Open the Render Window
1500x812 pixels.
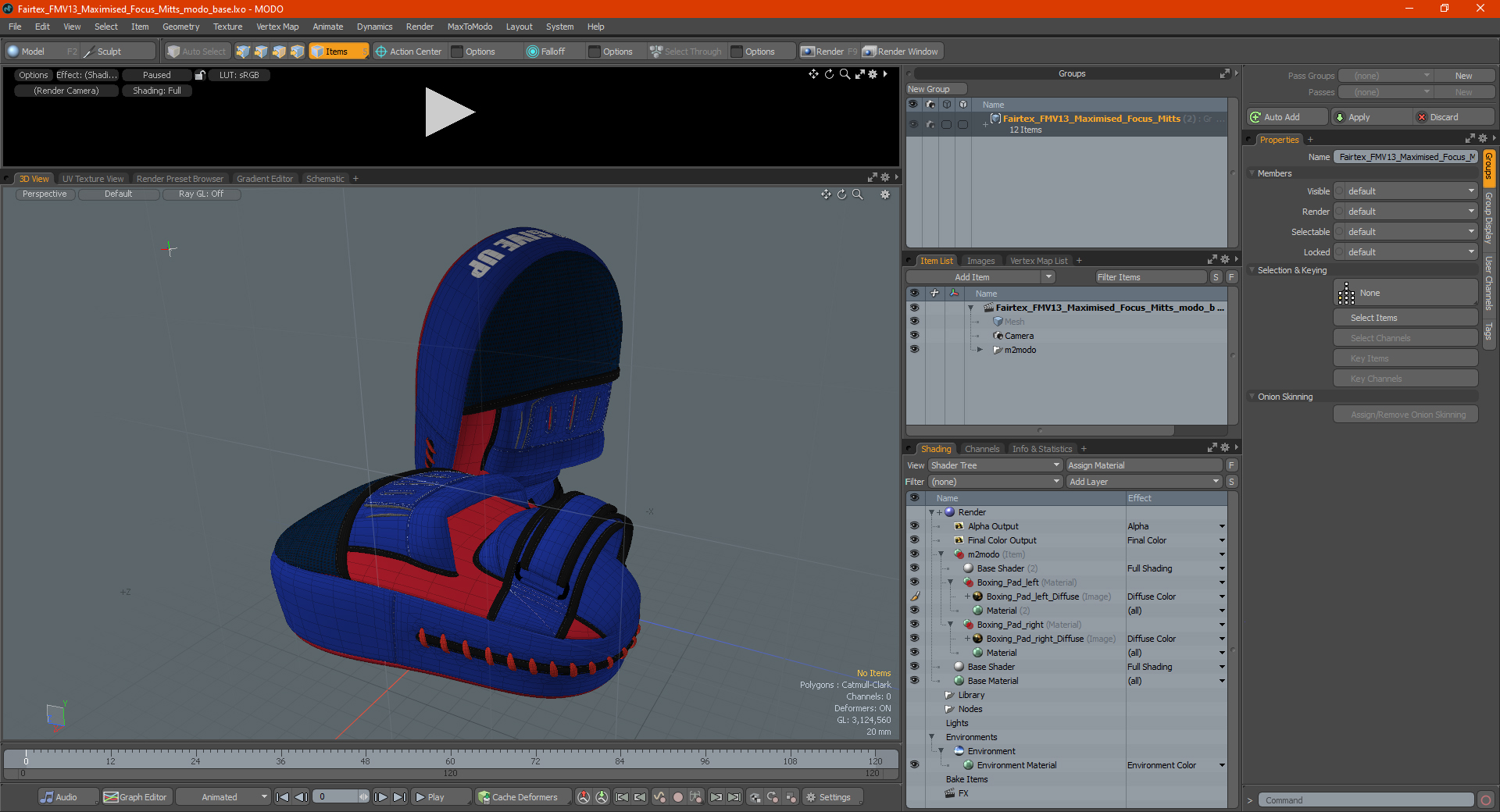[902, 52]
